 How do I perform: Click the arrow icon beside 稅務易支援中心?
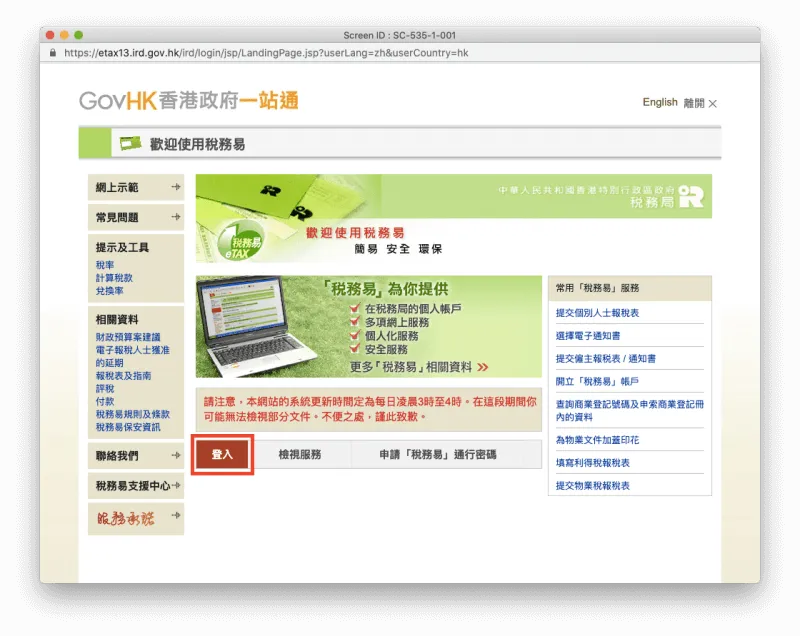[x=177, y=486]
